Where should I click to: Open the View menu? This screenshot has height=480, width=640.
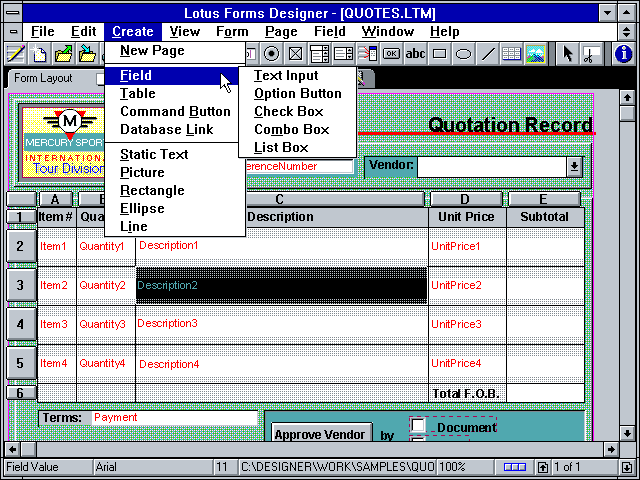(x=184, y=31)
